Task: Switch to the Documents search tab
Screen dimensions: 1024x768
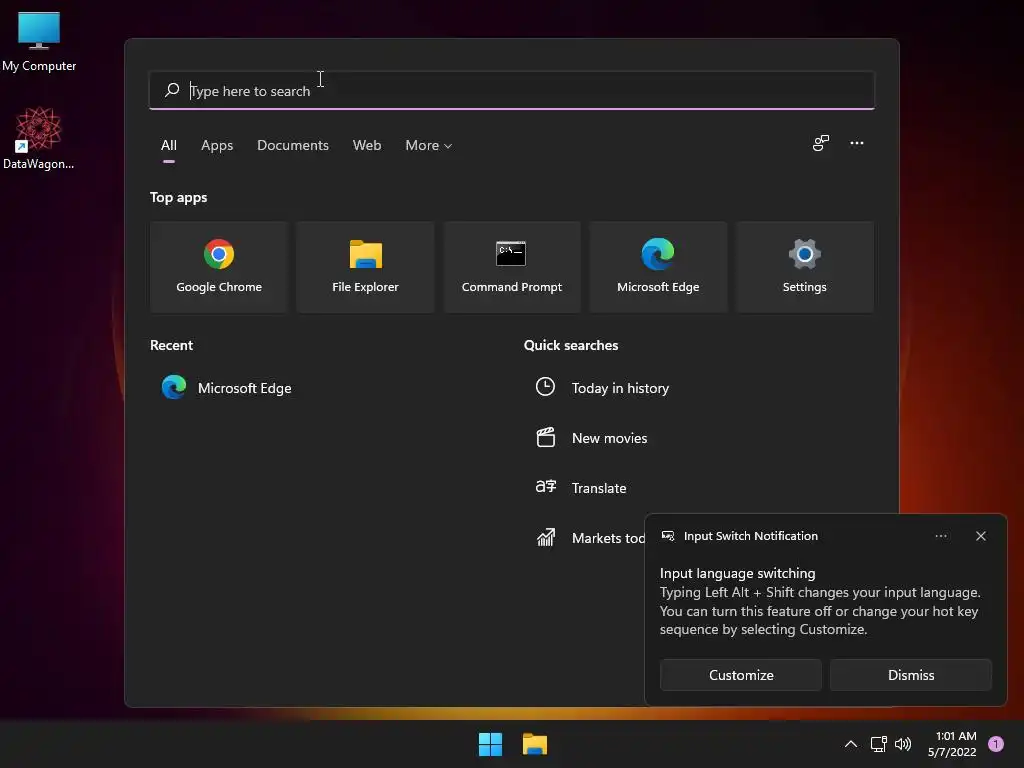Action: click(x=293, y=146)
